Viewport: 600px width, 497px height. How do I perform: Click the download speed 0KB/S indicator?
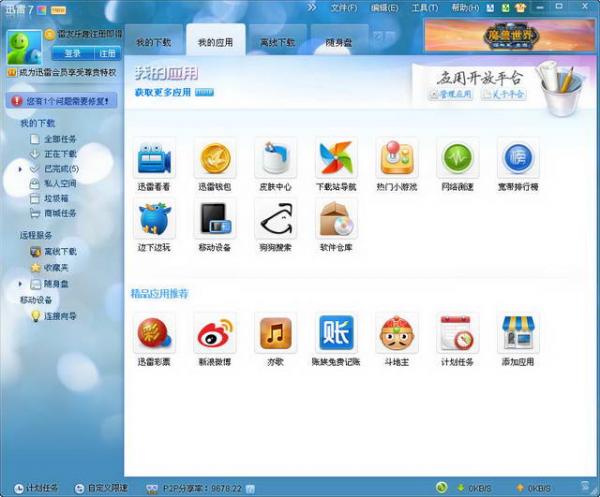click(x=474, y=488)
